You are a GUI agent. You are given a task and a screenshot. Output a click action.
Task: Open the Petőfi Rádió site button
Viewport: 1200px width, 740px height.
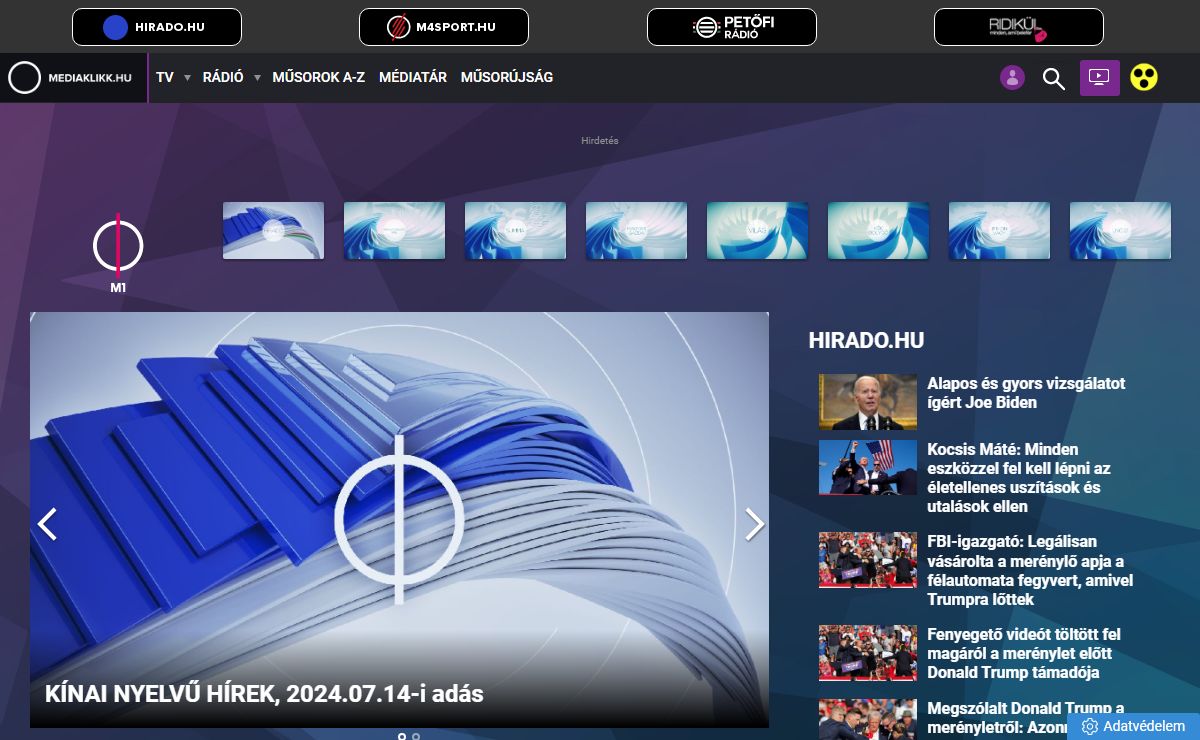tap(732, 27)
